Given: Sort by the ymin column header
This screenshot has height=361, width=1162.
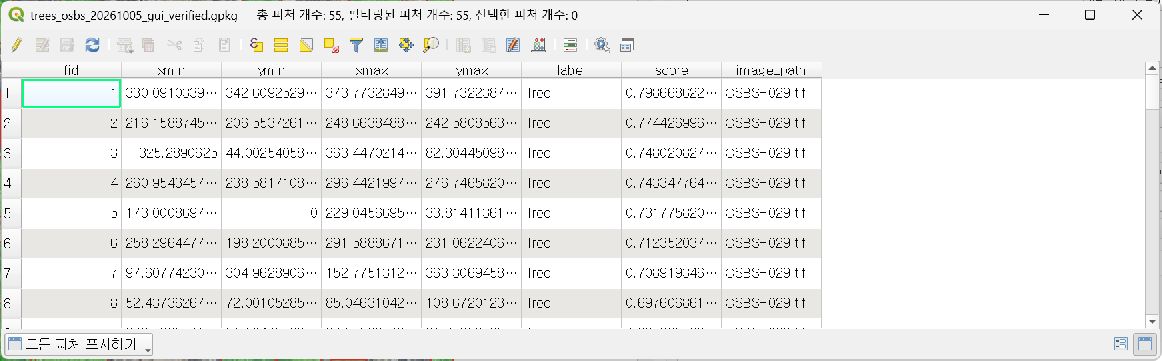Looking at the screenshot, I should point(271,70).
